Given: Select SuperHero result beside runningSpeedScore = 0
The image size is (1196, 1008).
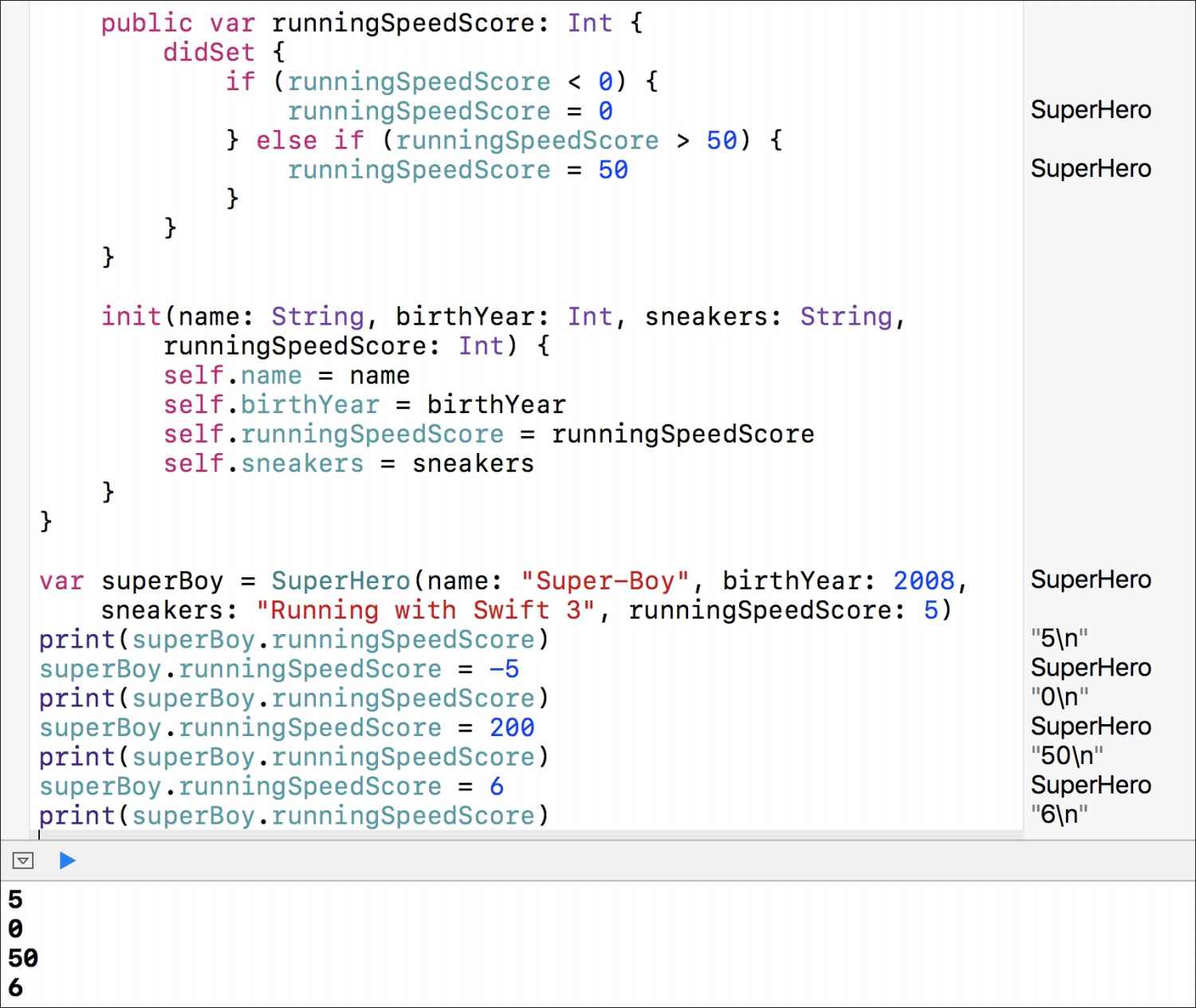Looking at the screenshot, I should click(1091, 110).
